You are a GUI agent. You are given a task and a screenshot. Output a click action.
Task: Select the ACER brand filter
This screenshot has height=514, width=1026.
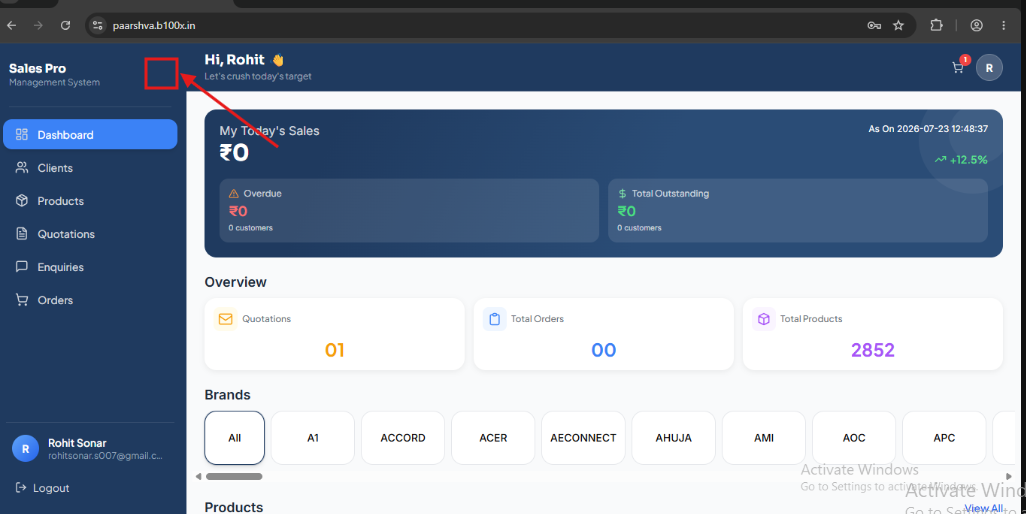493,438
